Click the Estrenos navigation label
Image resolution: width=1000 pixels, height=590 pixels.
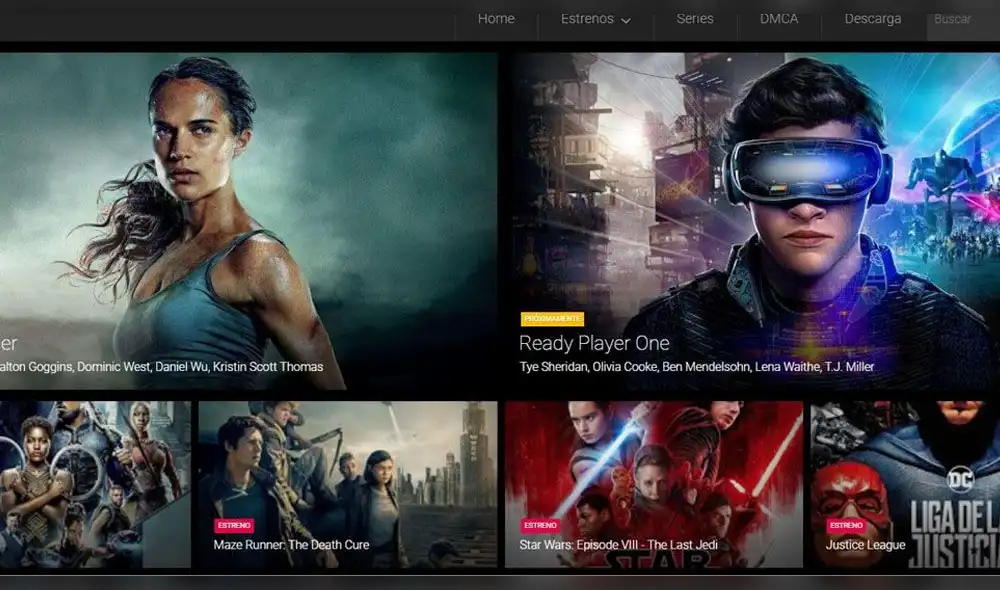tap(587, 19)
